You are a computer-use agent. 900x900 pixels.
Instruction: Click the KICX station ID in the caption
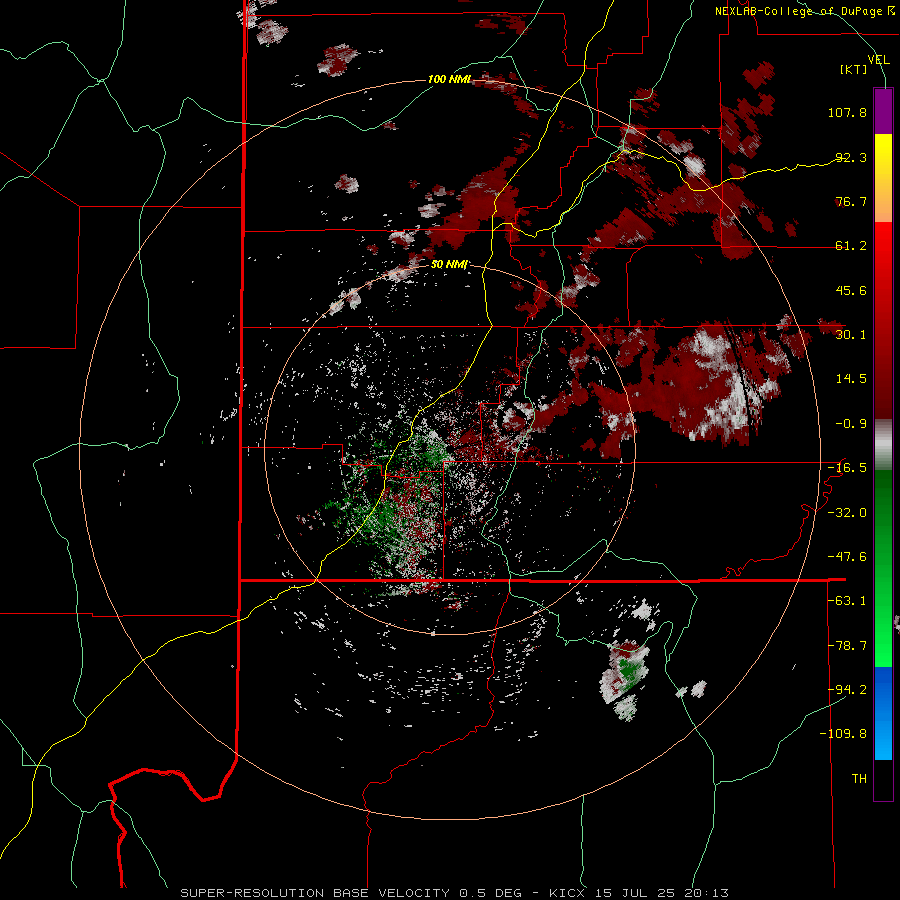coord(568,893)
